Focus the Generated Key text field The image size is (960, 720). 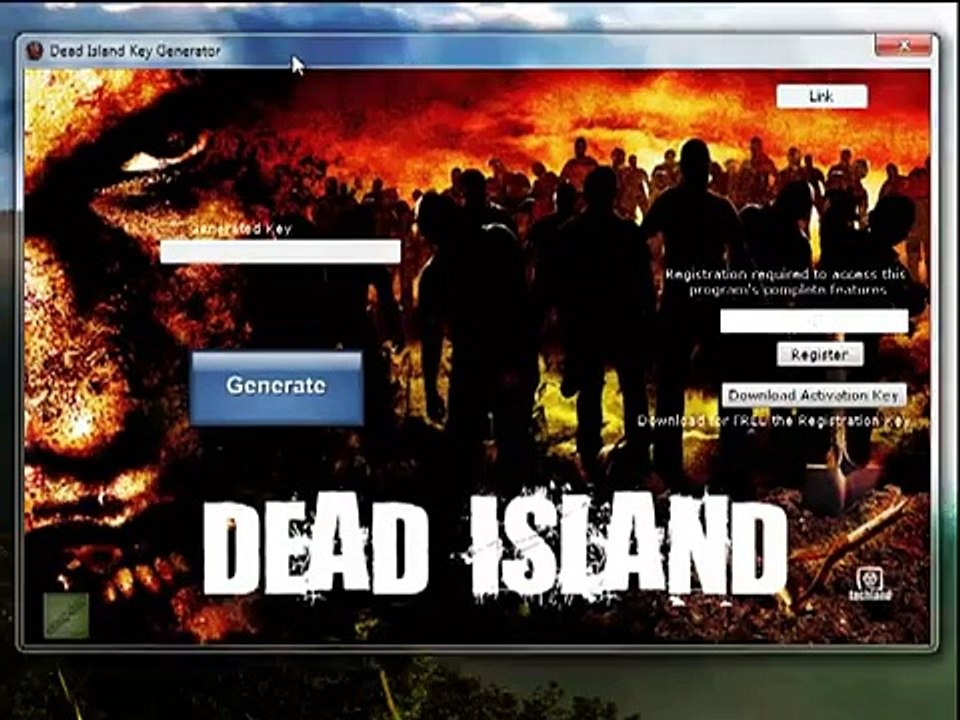(x=280, y=252)
